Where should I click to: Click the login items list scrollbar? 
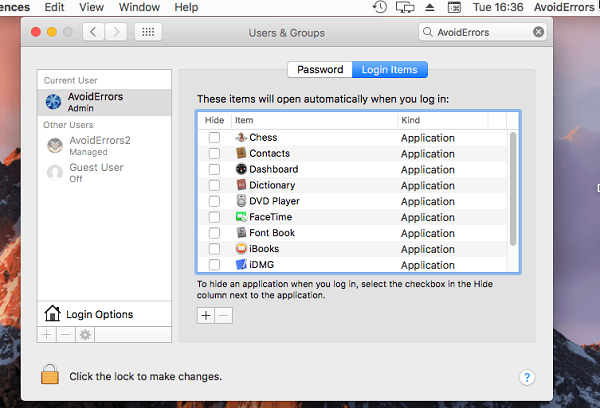pos(513,189)
